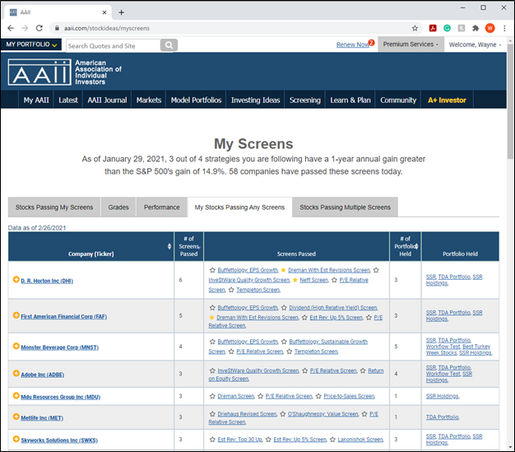
Task: Open Learn & Plan menu
Action: point(350,100)
